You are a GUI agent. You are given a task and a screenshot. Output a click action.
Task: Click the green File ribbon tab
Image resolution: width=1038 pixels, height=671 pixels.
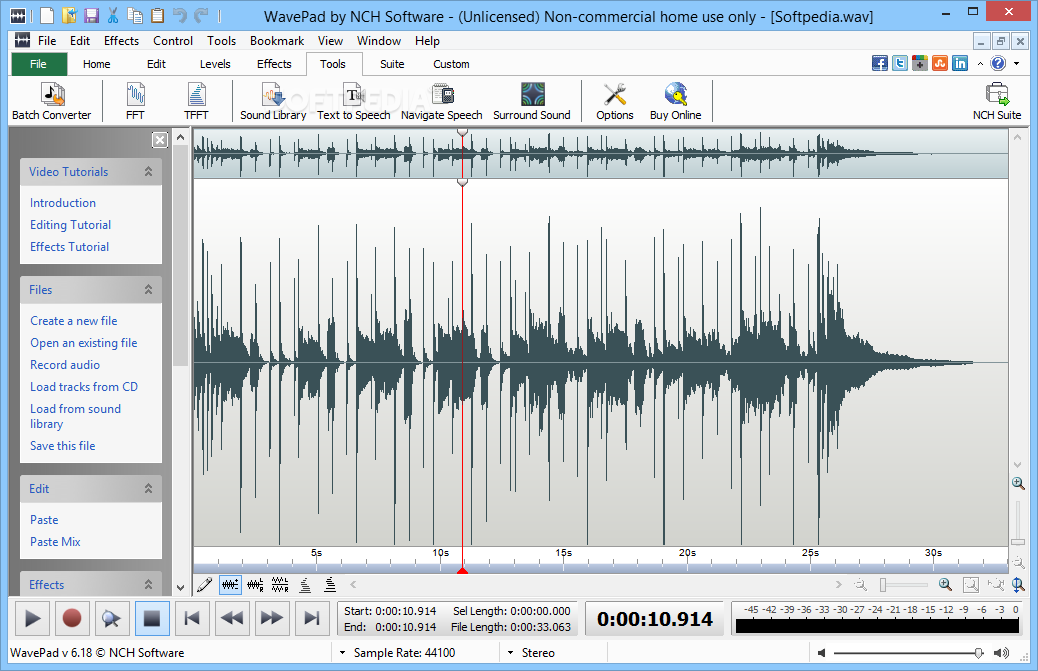point(38,64)
